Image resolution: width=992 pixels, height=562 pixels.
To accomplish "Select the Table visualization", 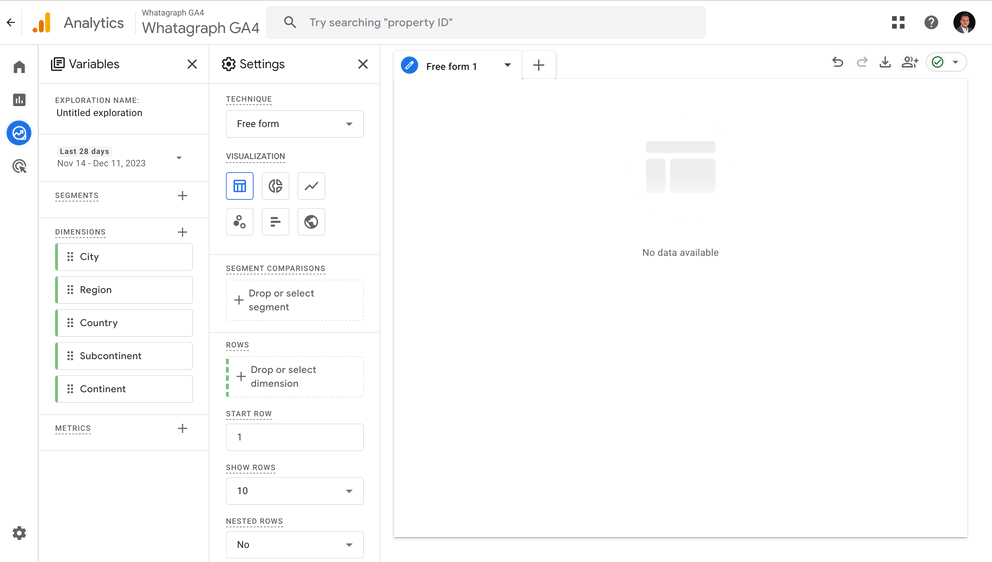I will (x=240, y=186).
